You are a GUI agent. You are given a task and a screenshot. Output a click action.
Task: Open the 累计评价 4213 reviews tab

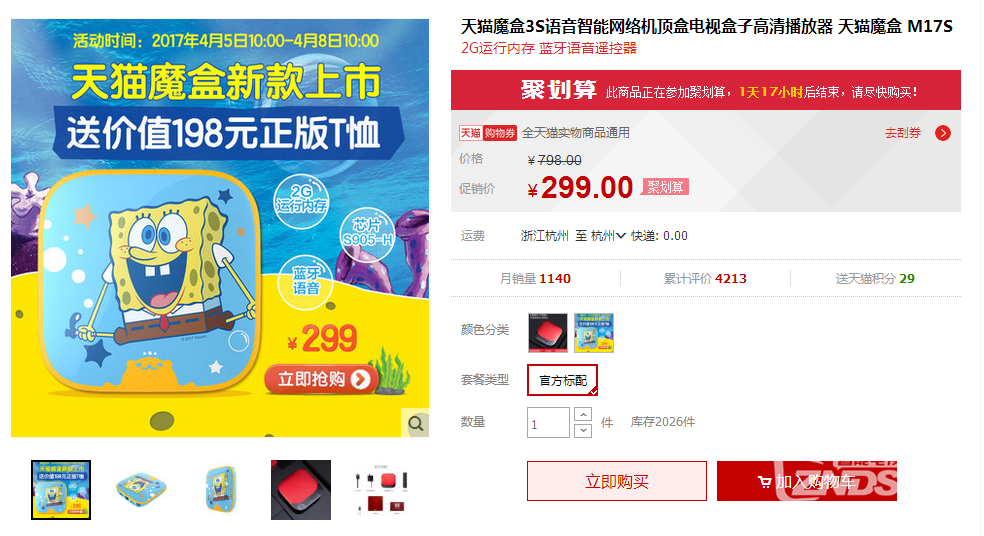[705, 279]
